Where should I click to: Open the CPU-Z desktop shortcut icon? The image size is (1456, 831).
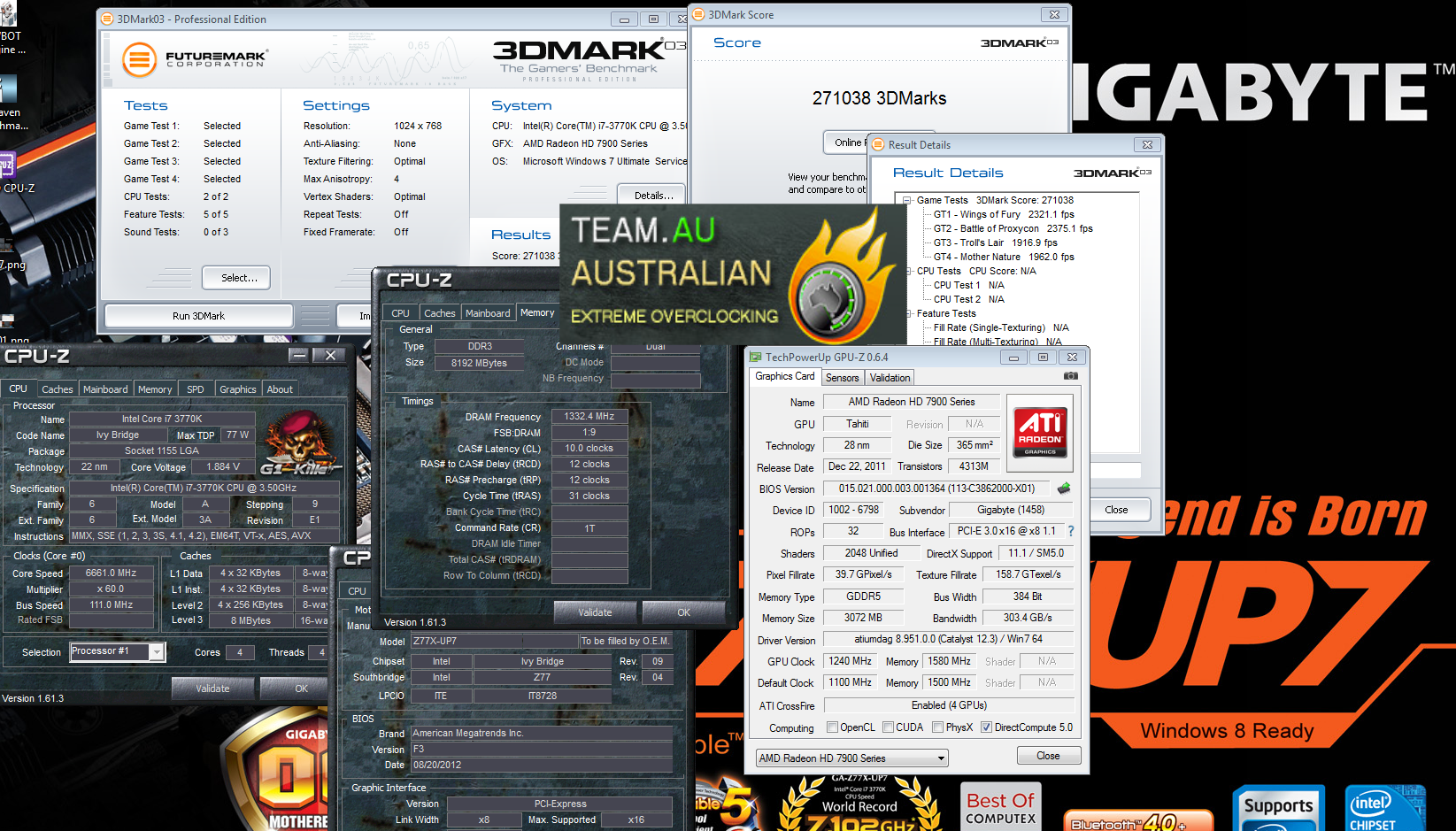point(7,168)
